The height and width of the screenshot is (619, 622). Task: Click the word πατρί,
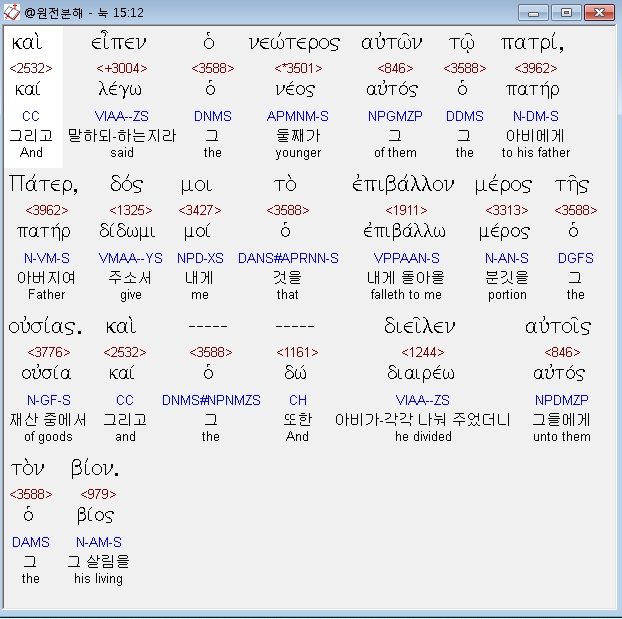click(532, 43)
